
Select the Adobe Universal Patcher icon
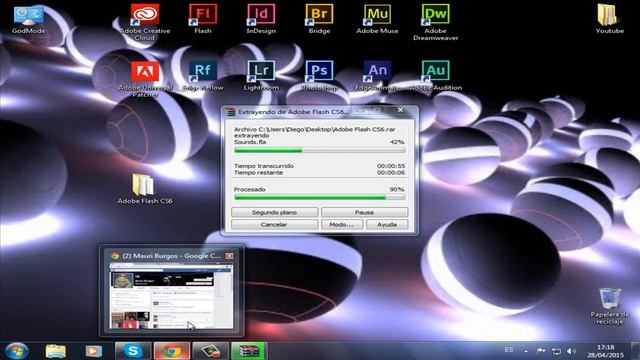(x=145, y=78)
